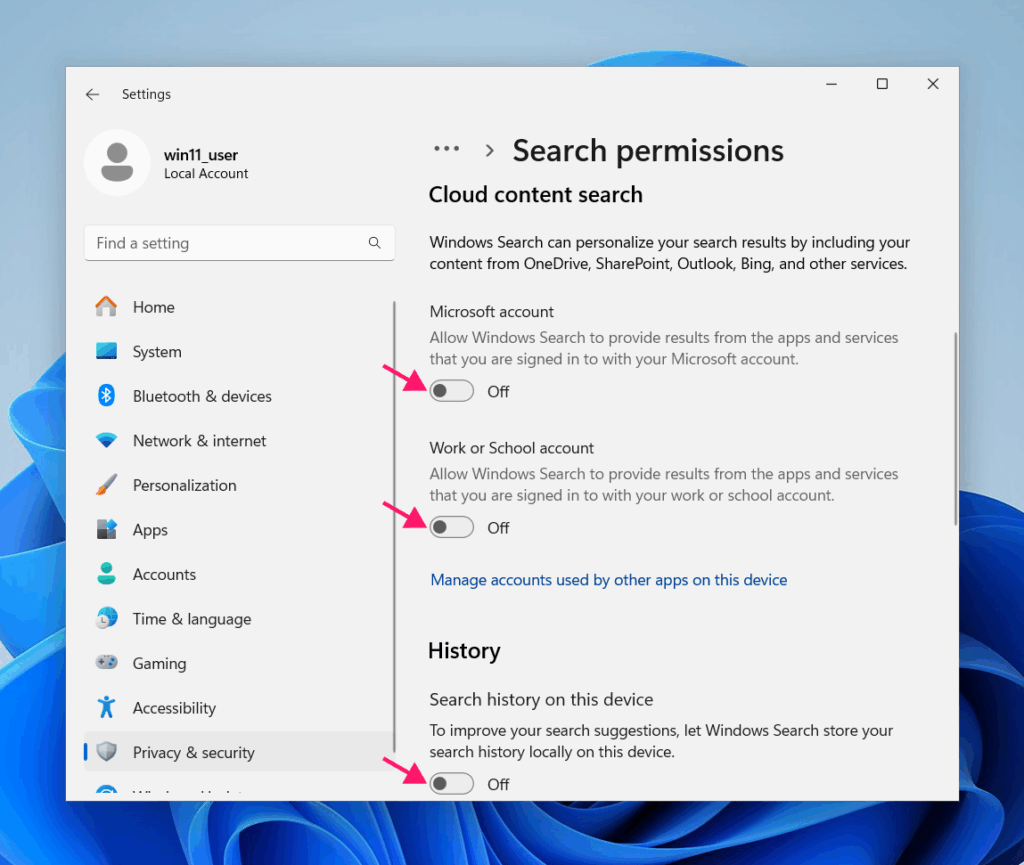Click the Microsoft account label
Screen dimensions: 1024x865
(x=492, y=311)
